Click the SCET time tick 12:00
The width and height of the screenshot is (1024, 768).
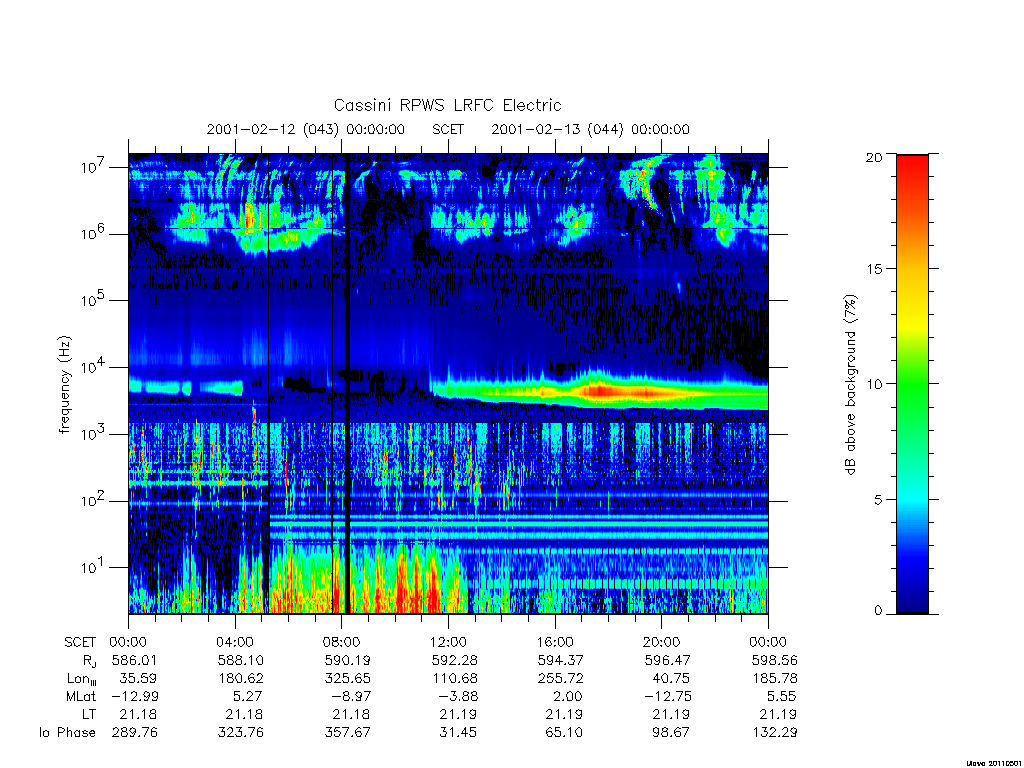pyautogui.click(x=448, y=642)
